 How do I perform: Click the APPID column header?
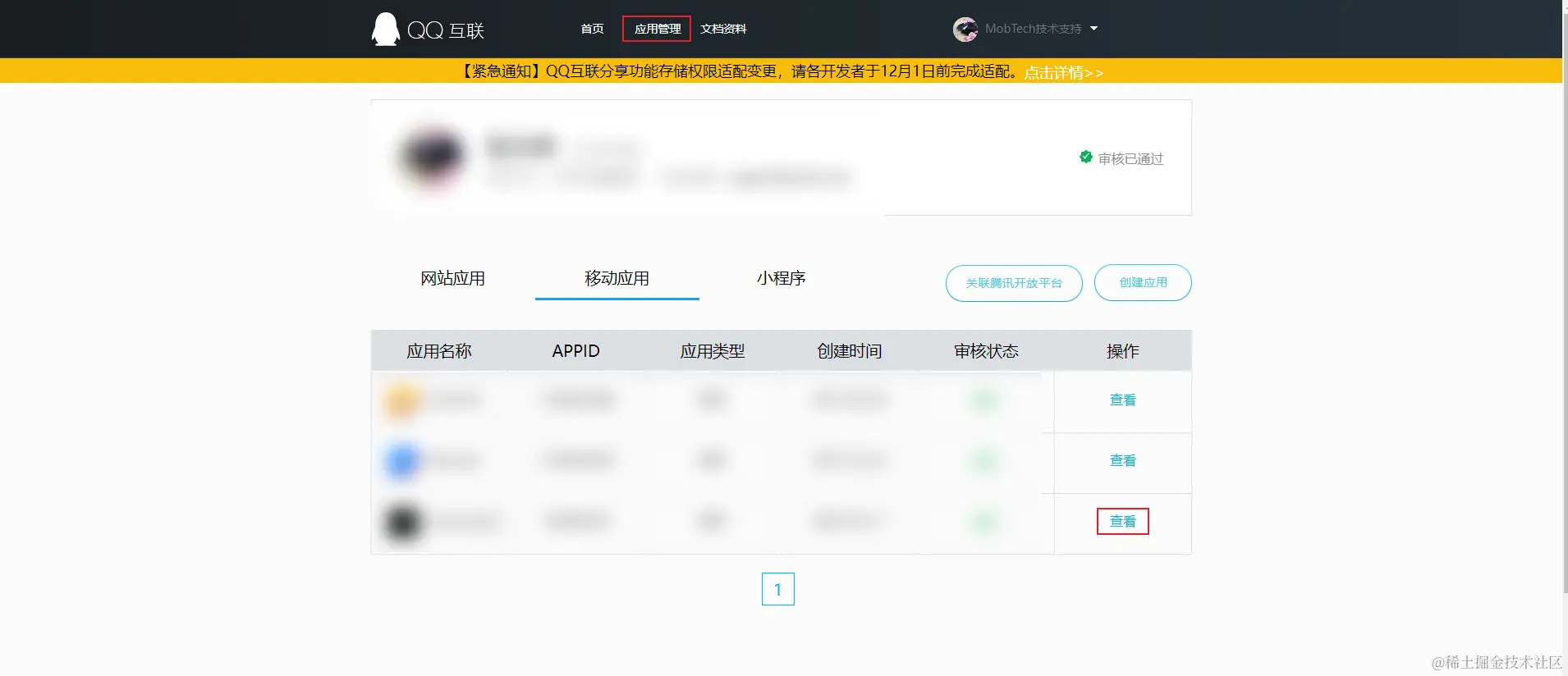point(575,351)
